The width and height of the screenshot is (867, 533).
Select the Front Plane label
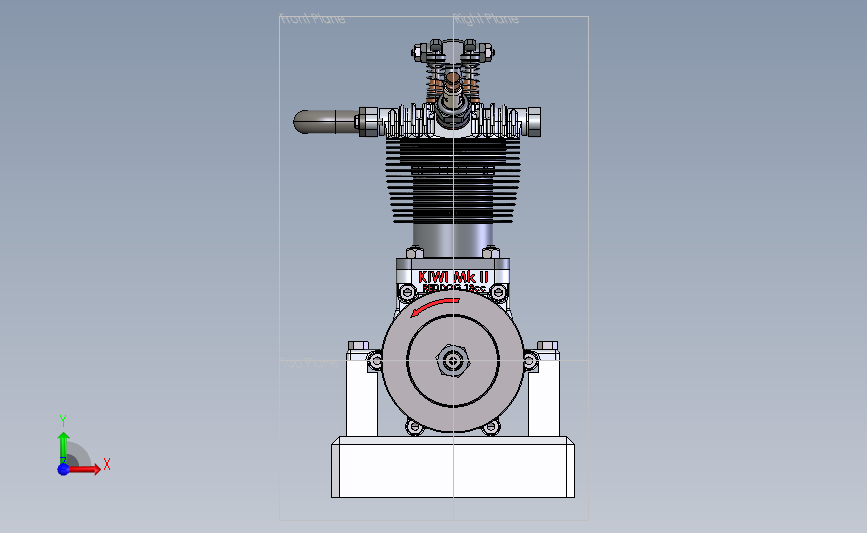(313, 19)
